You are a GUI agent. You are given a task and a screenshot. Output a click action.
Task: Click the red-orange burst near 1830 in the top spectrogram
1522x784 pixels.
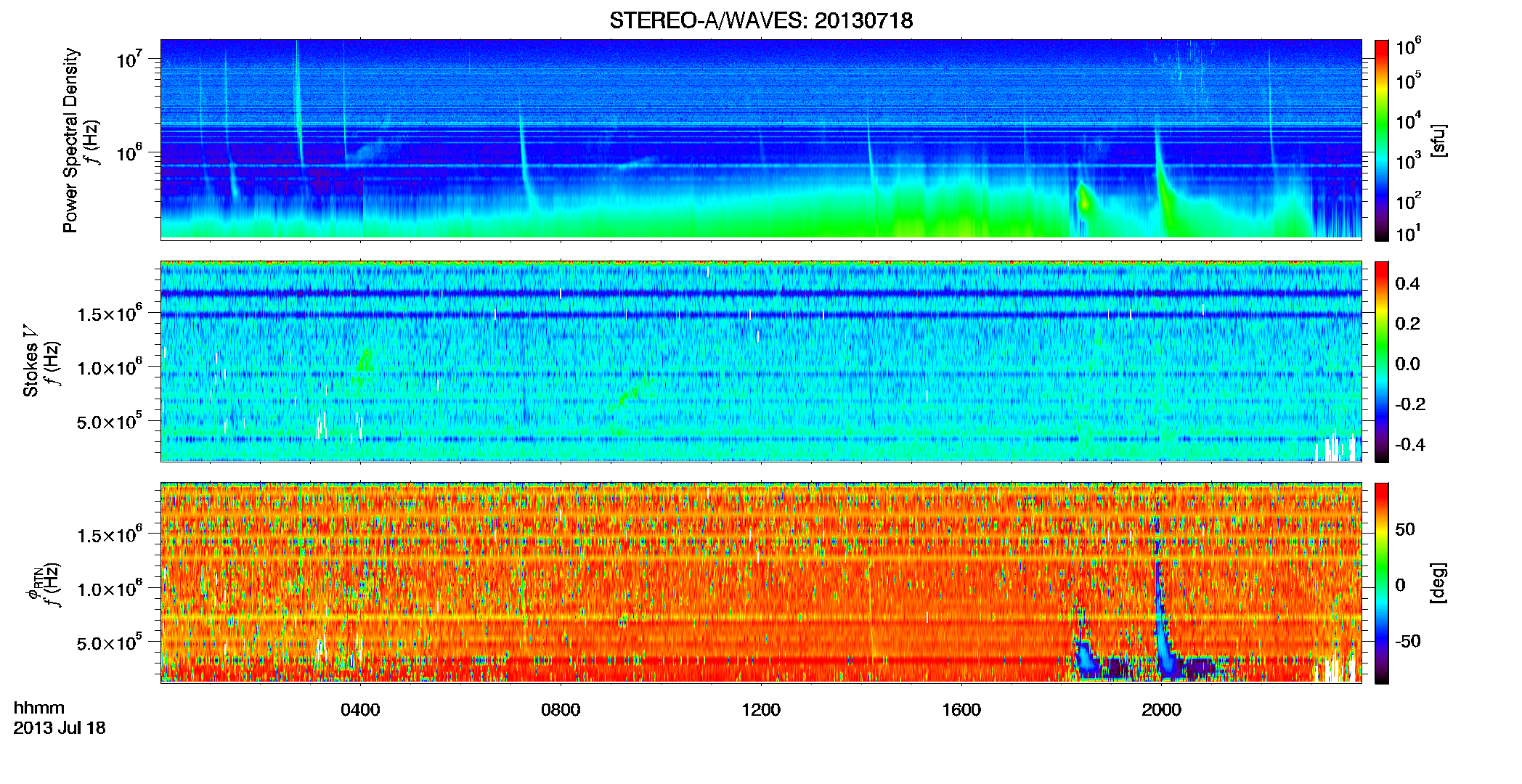click(x=1085, y=202)
